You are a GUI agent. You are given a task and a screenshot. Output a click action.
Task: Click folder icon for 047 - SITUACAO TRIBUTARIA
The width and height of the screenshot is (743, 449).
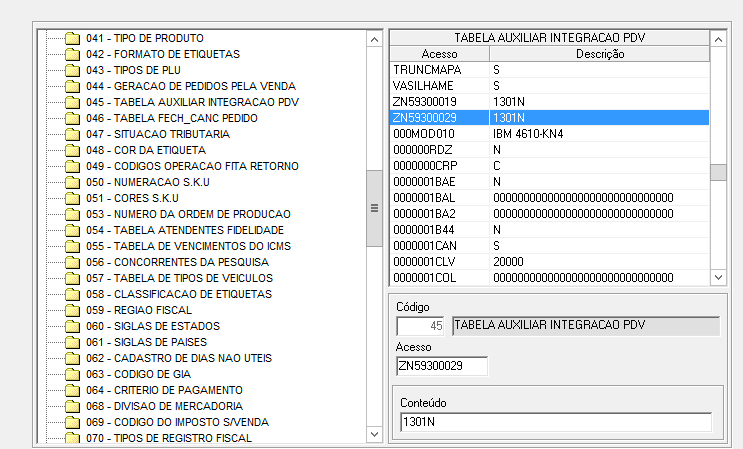coord(72,135)
